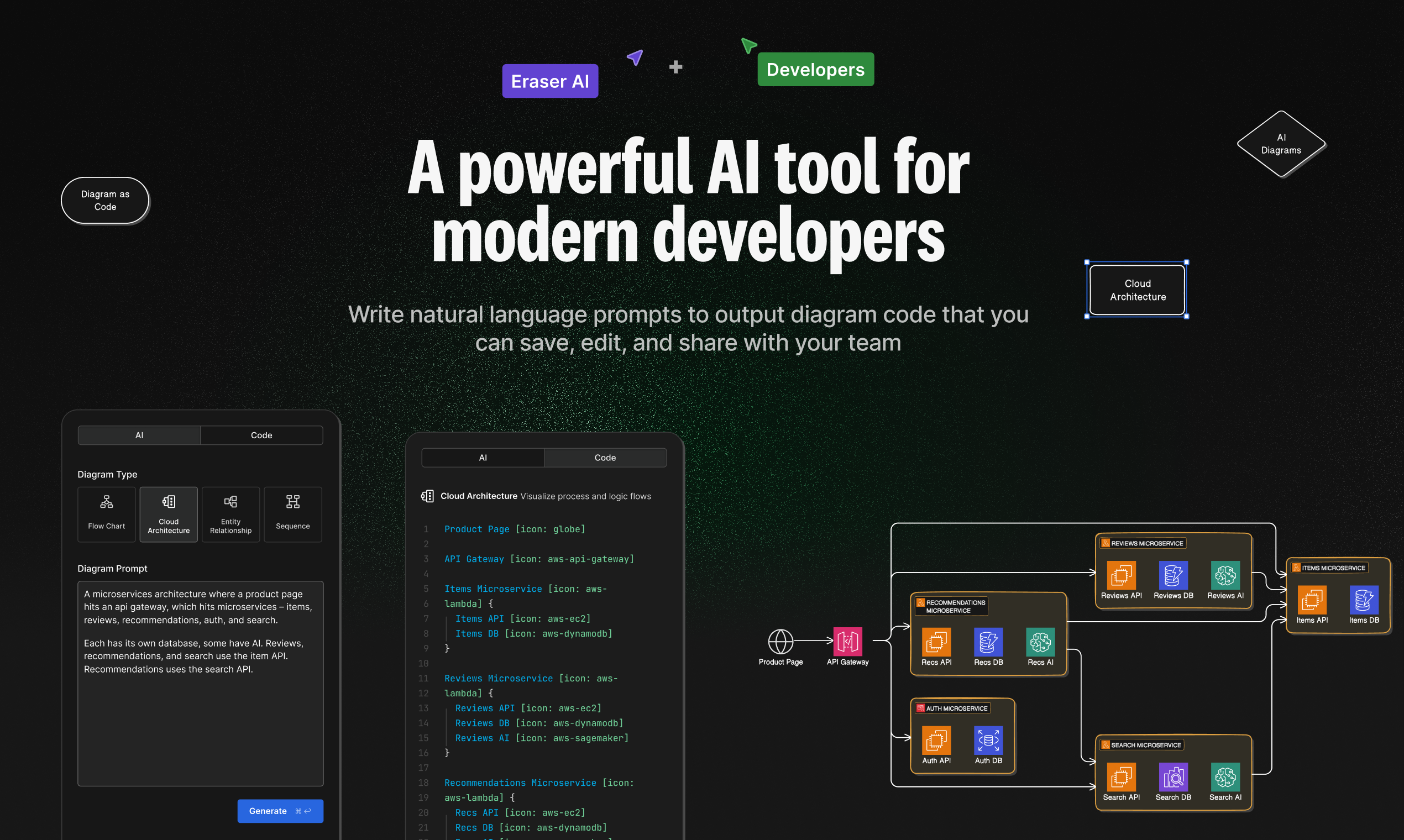Click the Recs DB dynamodb icon
The image size is (1404, 840).
click(988, 642)
